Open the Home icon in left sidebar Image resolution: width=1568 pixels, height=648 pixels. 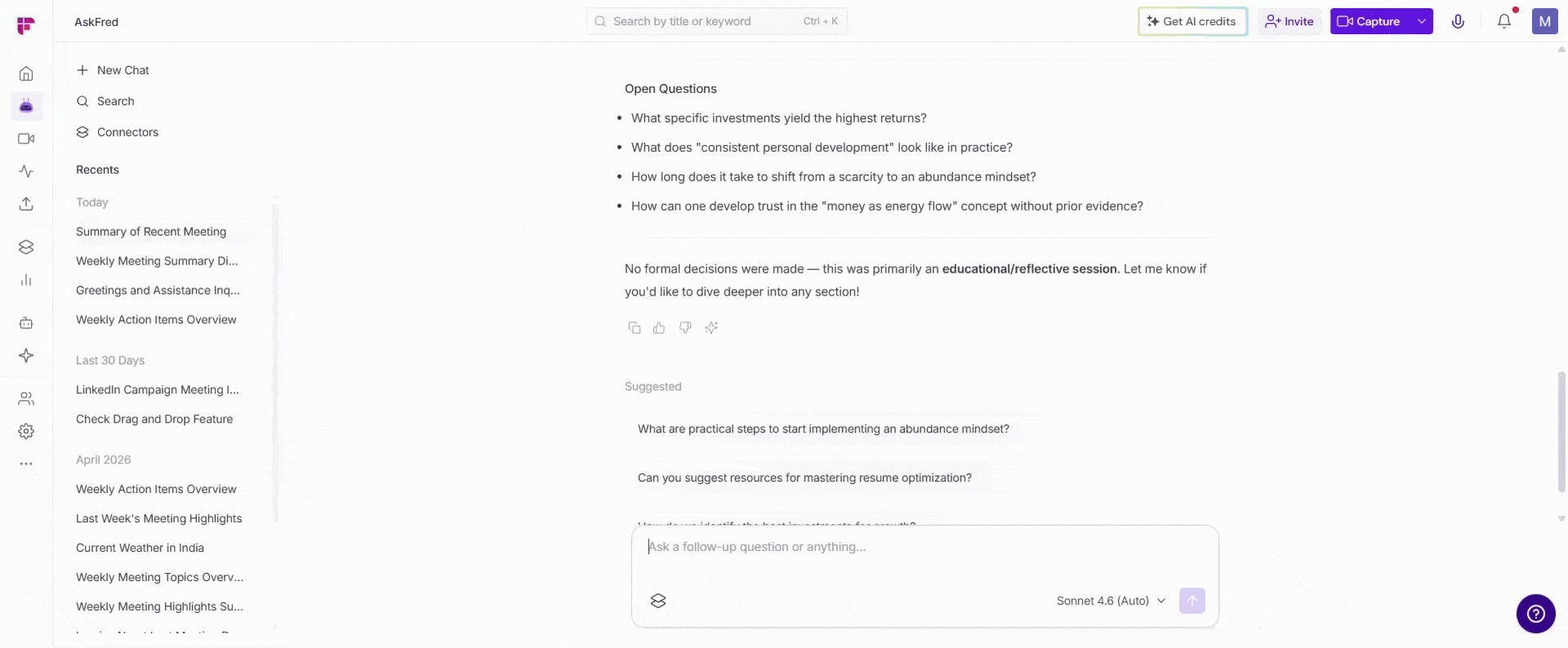[26, 73]
